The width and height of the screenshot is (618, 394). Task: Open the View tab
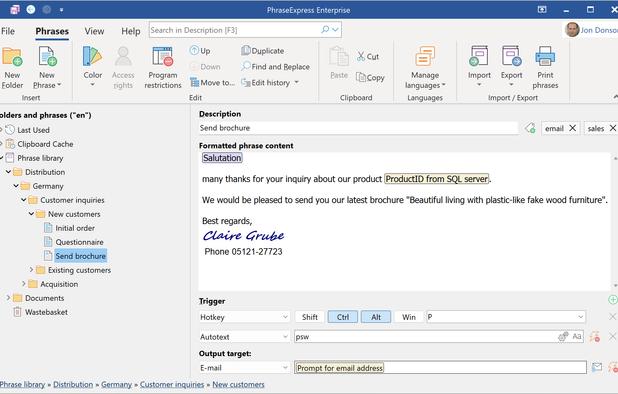[x=94, y=31]
